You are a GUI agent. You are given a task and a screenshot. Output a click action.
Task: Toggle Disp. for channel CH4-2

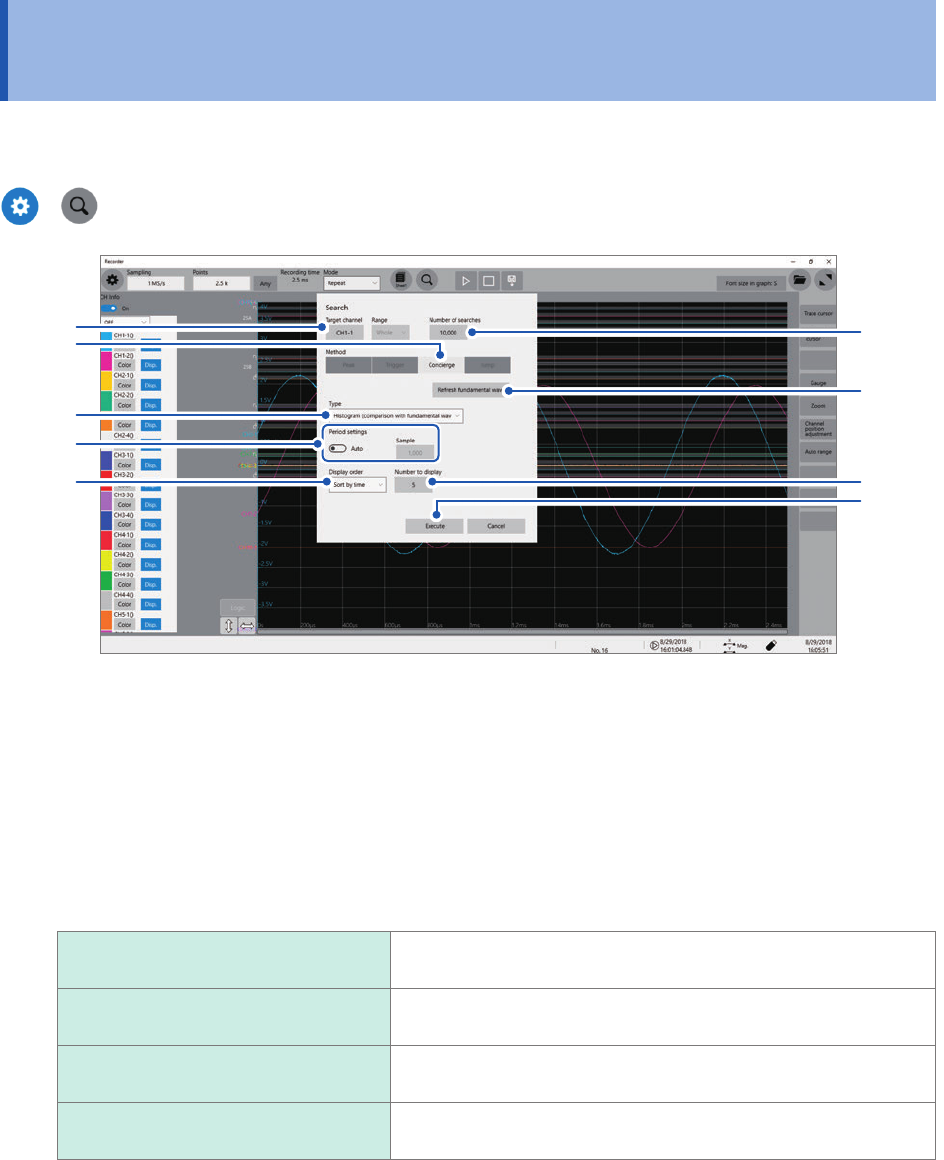(150, 564)
